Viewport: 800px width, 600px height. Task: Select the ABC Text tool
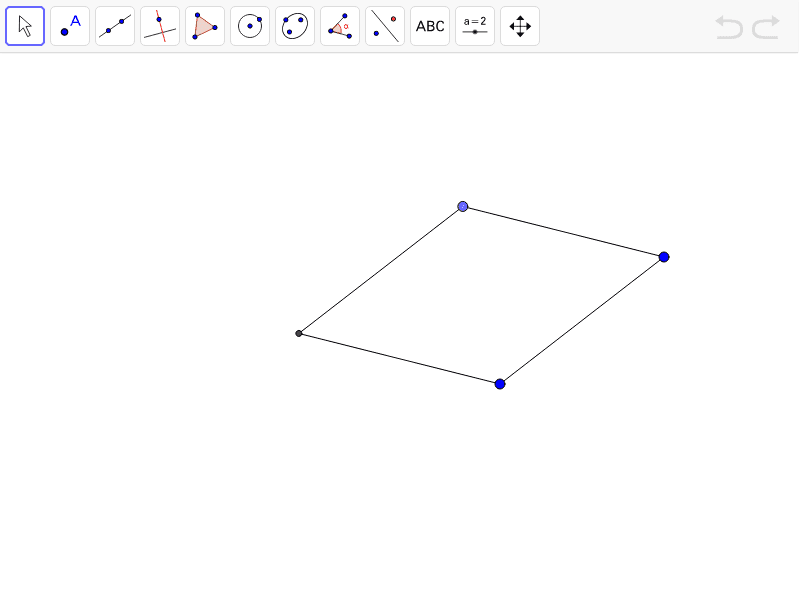(x=430, y=26)
